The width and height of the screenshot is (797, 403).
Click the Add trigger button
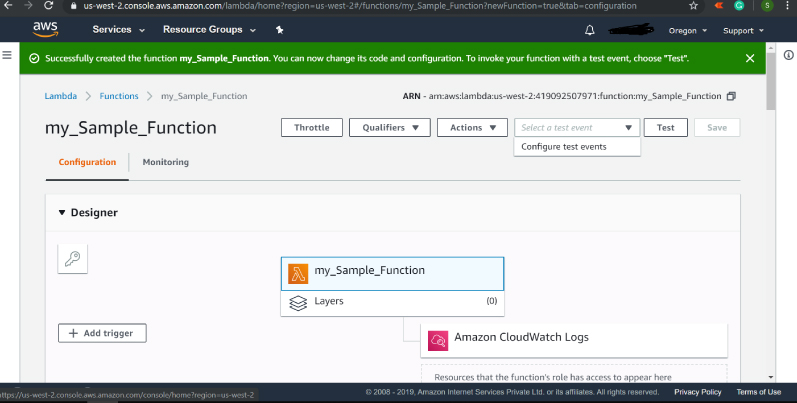102,333
